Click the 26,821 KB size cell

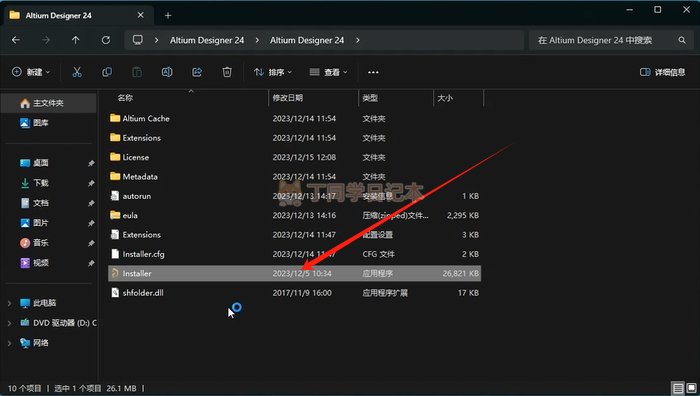click(460, 273)
